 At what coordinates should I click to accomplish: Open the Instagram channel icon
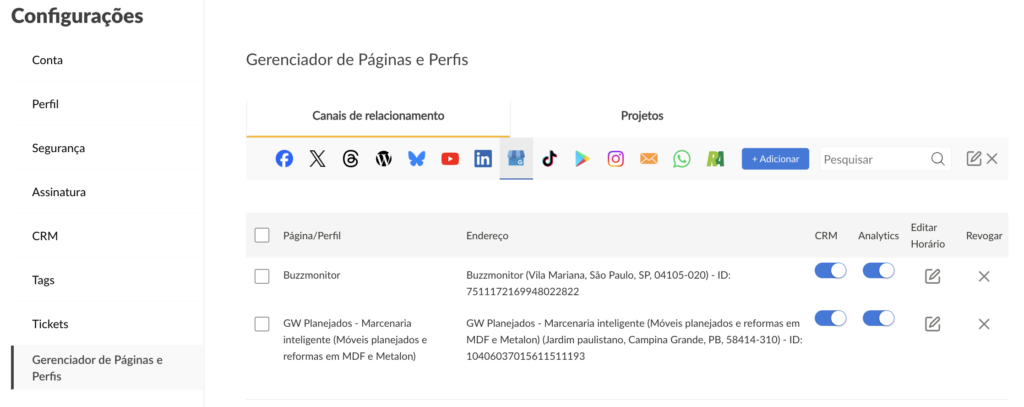[616, 159]
